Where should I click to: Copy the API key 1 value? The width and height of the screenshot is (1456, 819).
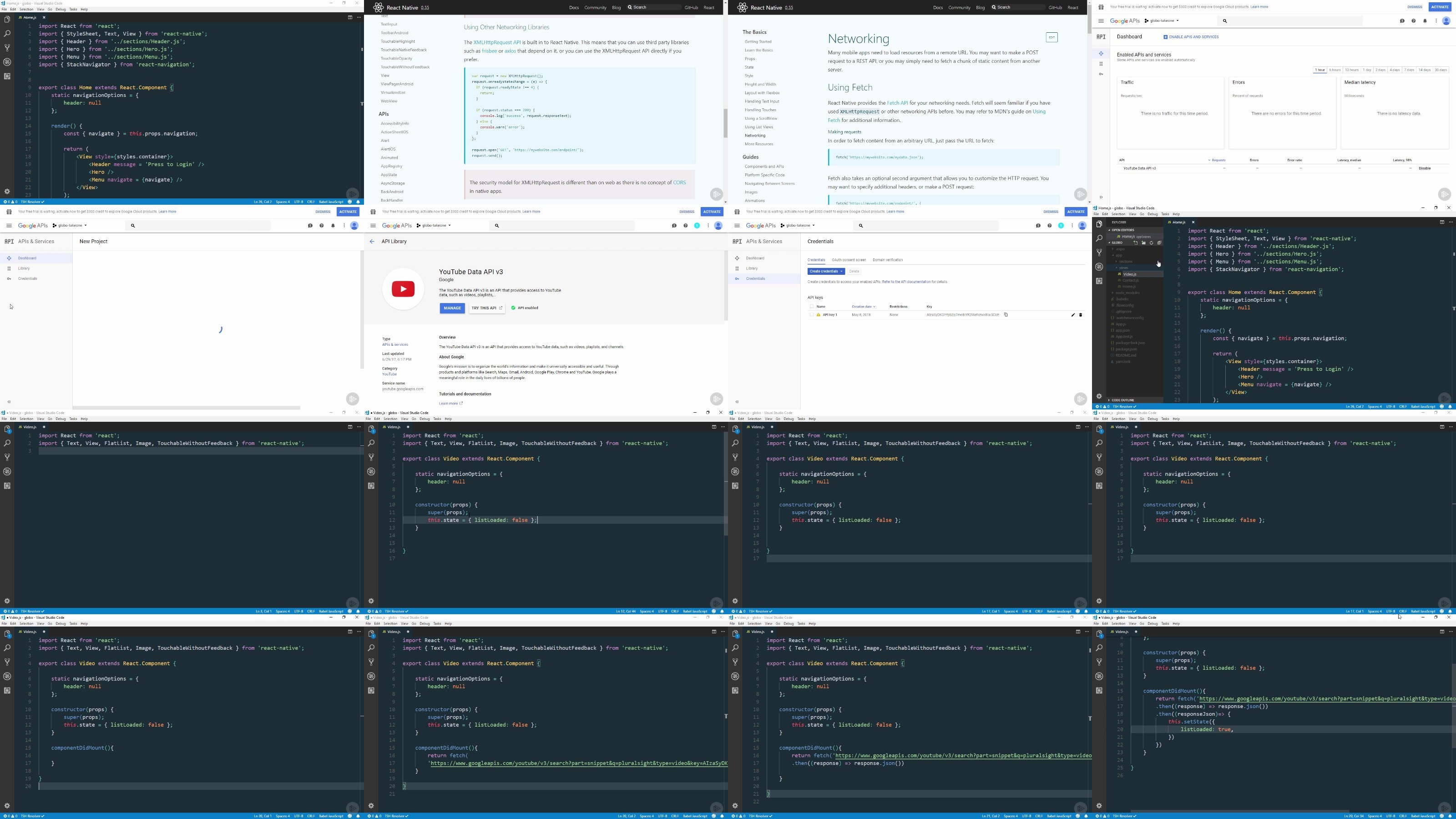tap(1006, 315)
